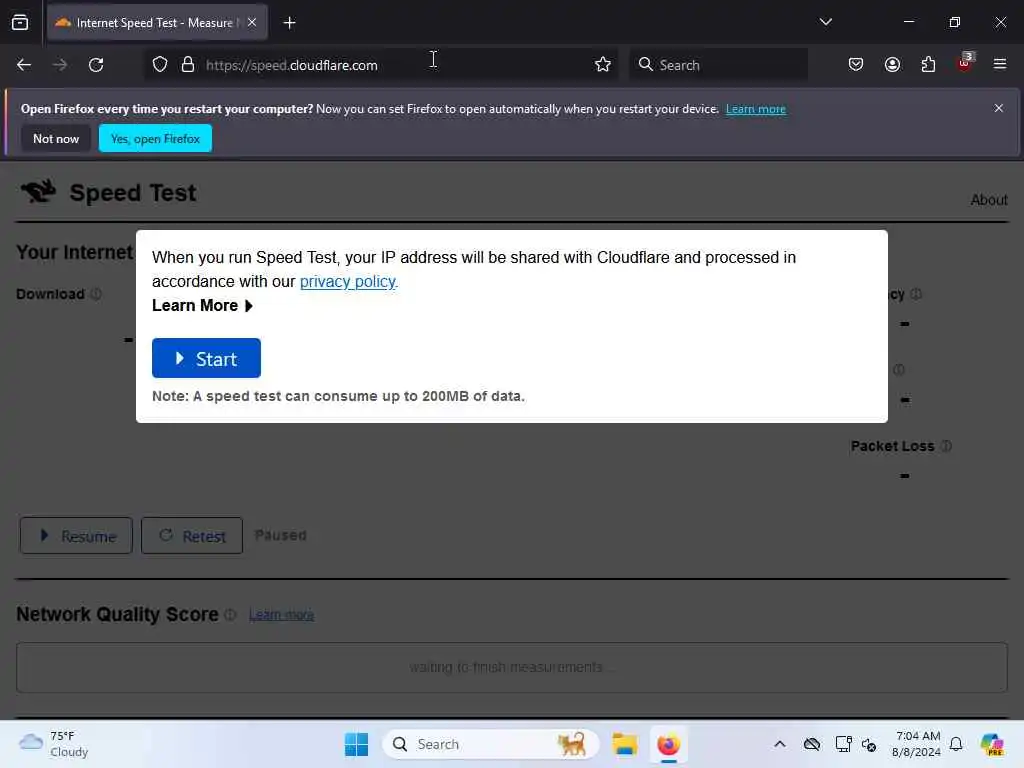The height and width of the screenshot is (768, 1024).
Task: Open the Windows Start menu
Action: point(357,744)
